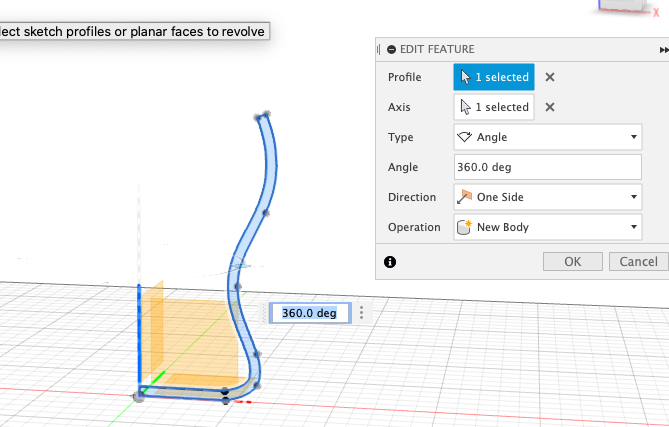Click the Profile '1 selected' selector
This screenshot has height=427, width=669.
pyautogui.click(x=494, y=77)
